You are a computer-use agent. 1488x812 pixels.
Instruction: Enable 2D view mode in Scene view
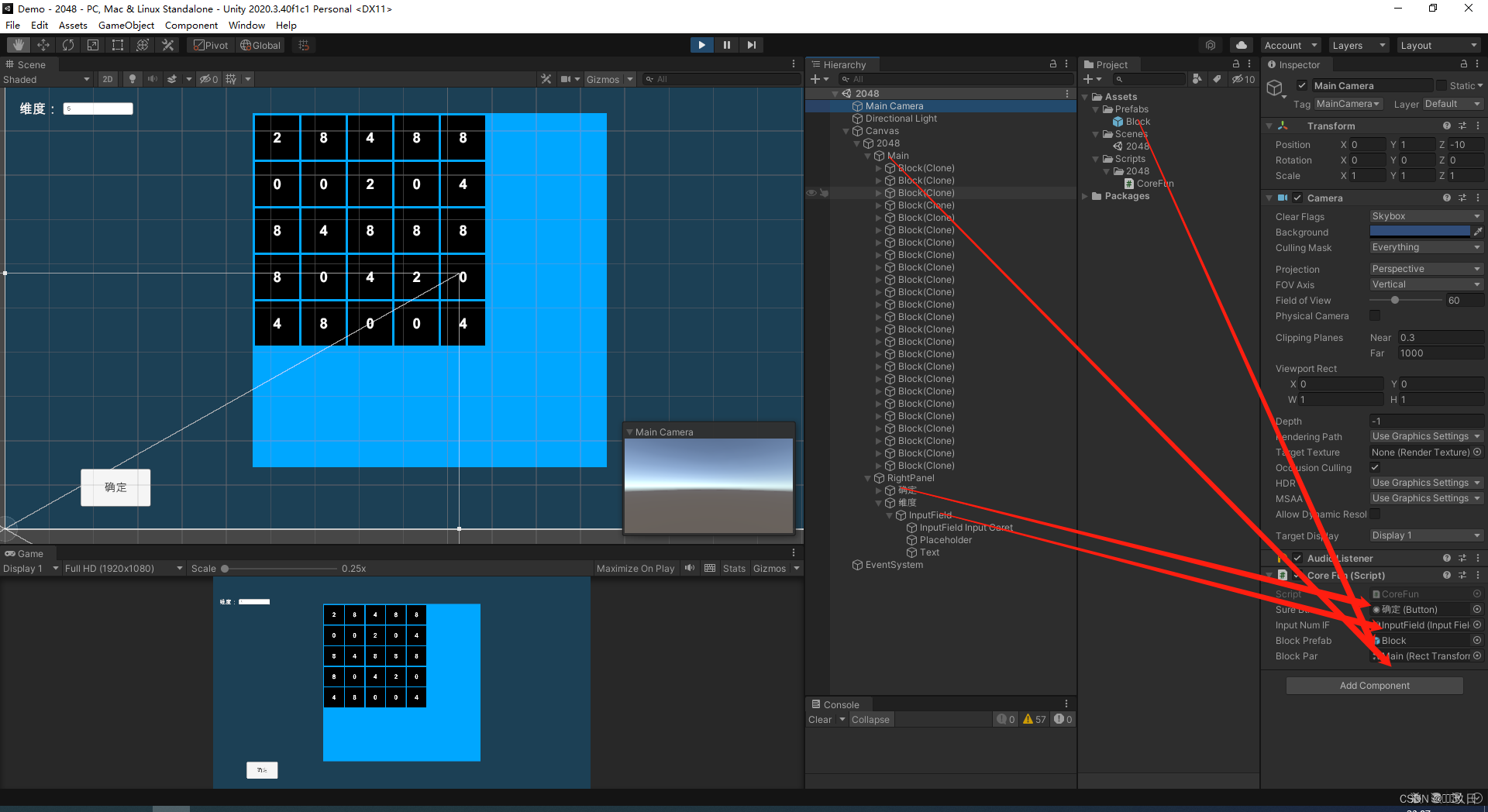point(108,78)
